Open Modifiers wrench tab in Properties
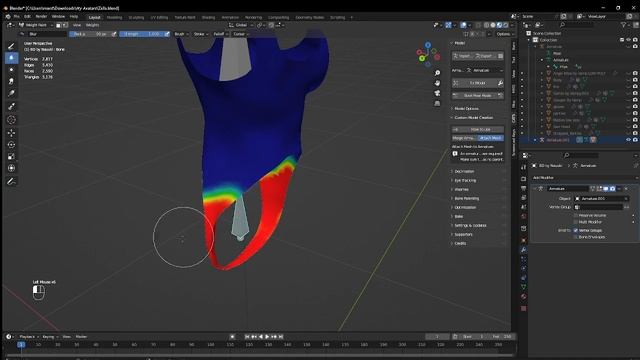This screenshot has width=640, height=360. pos(524,249)
